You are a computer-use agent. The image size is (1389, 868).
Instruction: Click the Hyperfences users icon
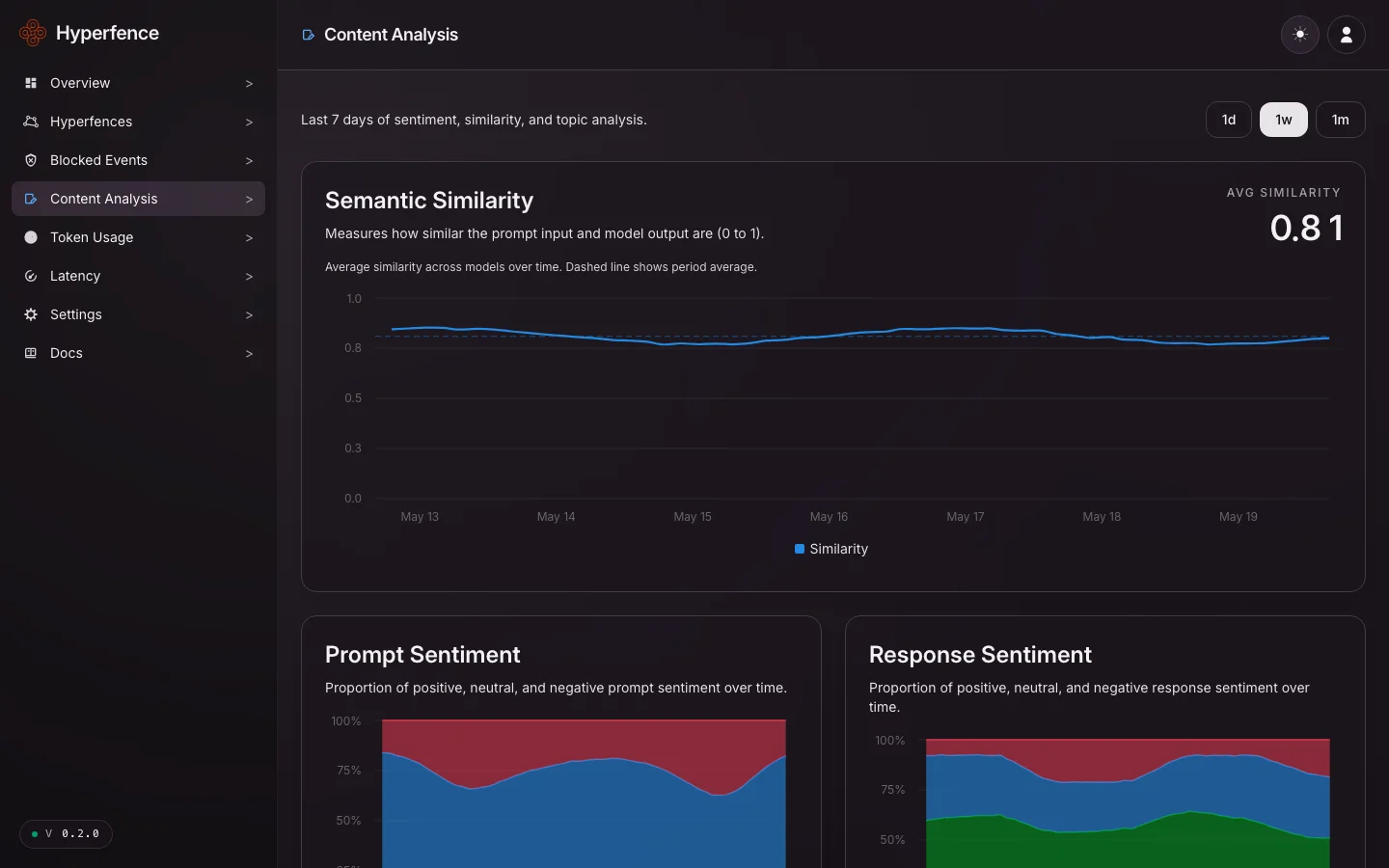click(31, 122)
